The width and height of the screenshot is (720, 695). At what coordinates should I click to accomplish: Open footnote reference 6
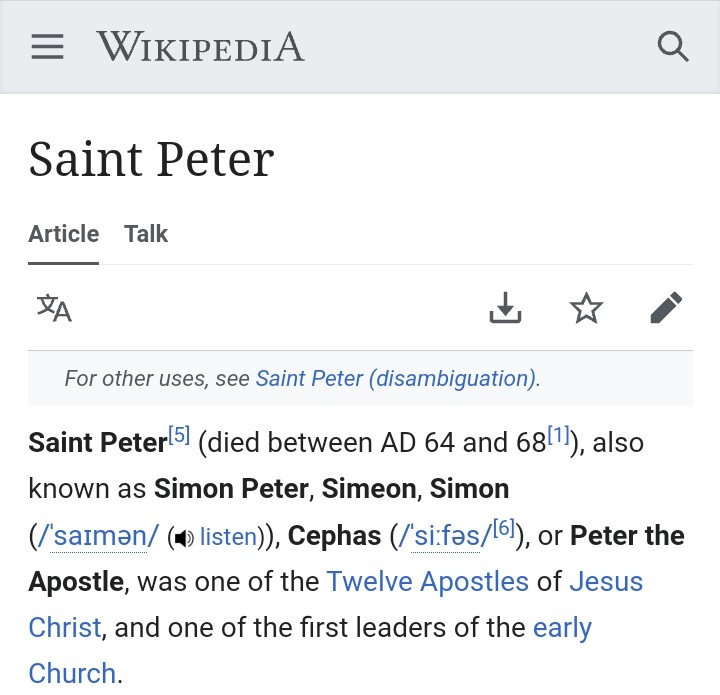(503, 529)
